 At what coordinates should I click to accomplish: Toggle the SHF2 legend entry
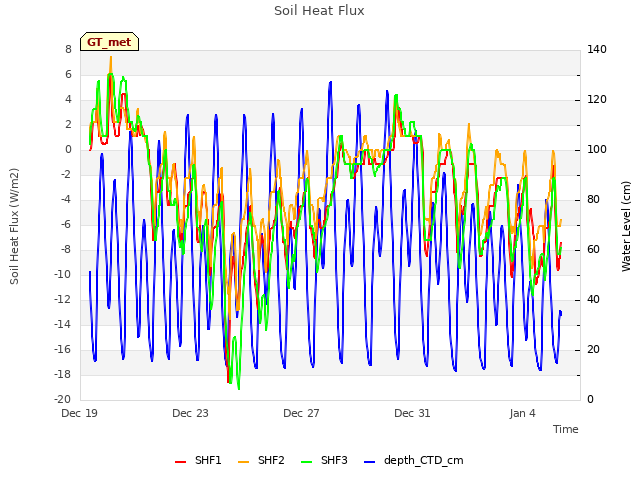pyautogui.click(x=261, y=460)
